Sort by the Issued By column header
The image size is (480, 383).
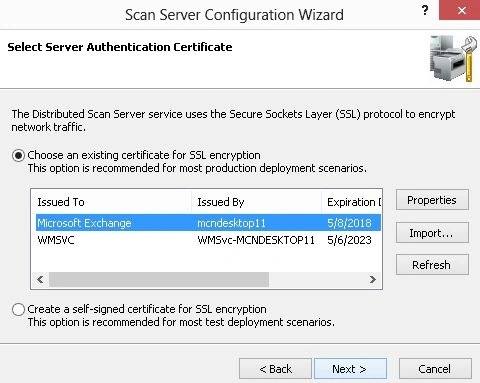coord(257,202)
